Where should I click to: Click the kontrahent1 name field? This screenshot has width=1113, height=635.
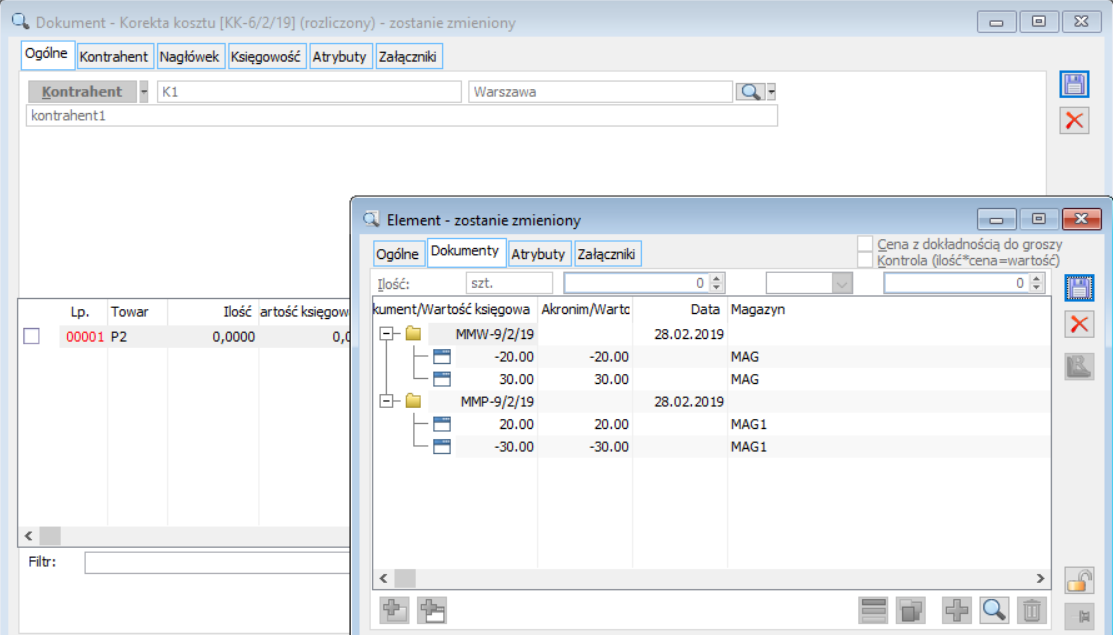click(x=402, y=116)
